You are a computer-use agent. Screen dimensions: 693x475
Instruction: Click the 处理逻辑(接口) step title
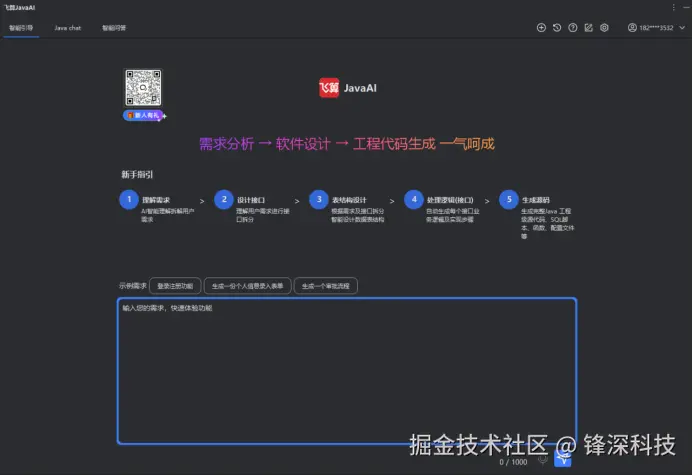(x=450, y=200)
